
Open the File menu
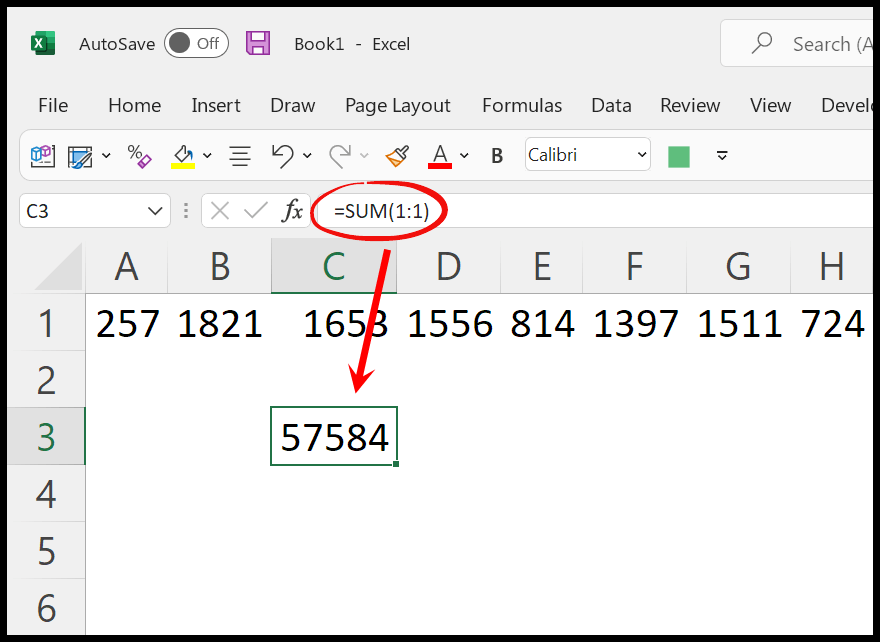53,105
